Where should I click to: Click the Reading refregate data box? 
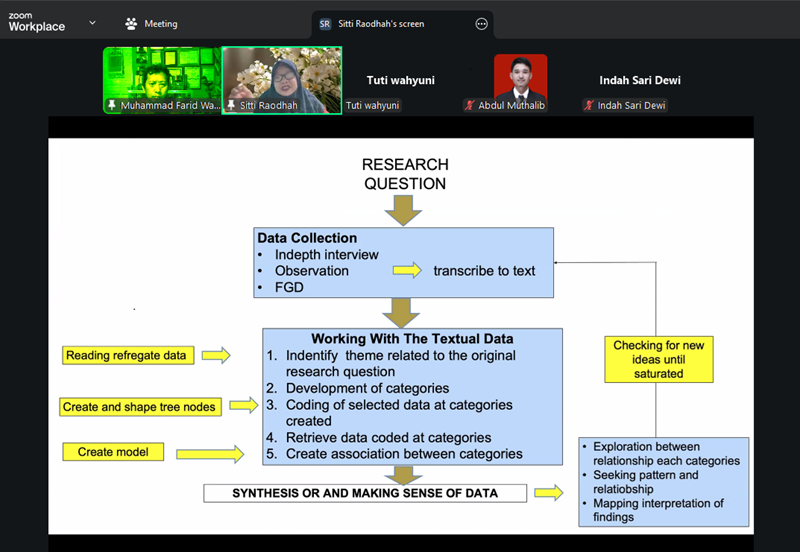click(128, 355)
